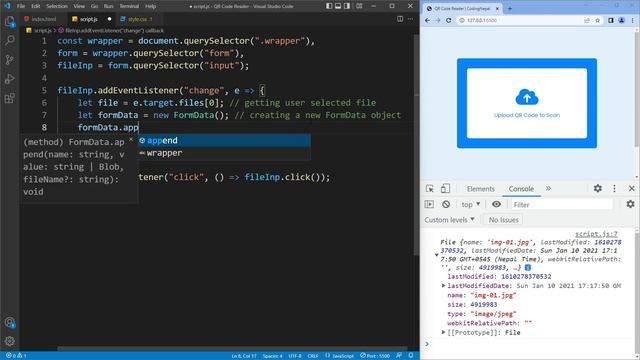Click the share page icon in address bar
This screenshot has width=640, height=360.
(587, 20)
